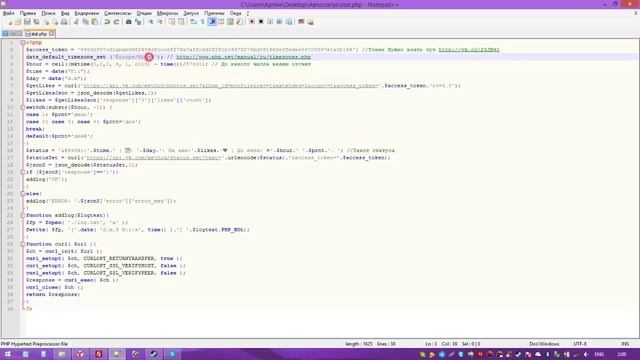Image resolution: width=640 pixels, height=360 pixels.
Task: Toggle synchronized vertical scrolling
Action: pos(172,22)
